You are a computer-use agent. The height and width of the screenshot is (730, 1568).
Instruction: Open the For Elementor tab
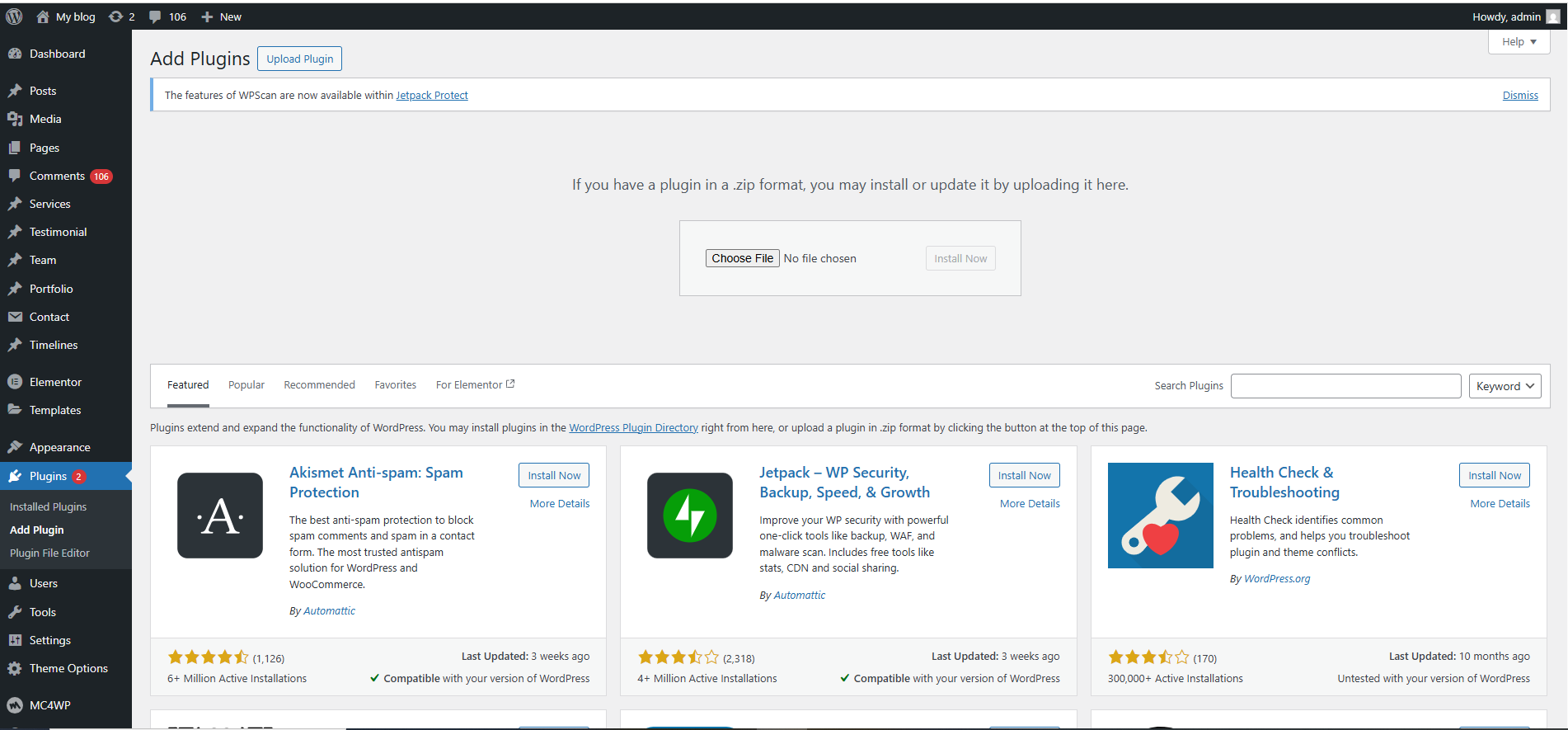475,385
